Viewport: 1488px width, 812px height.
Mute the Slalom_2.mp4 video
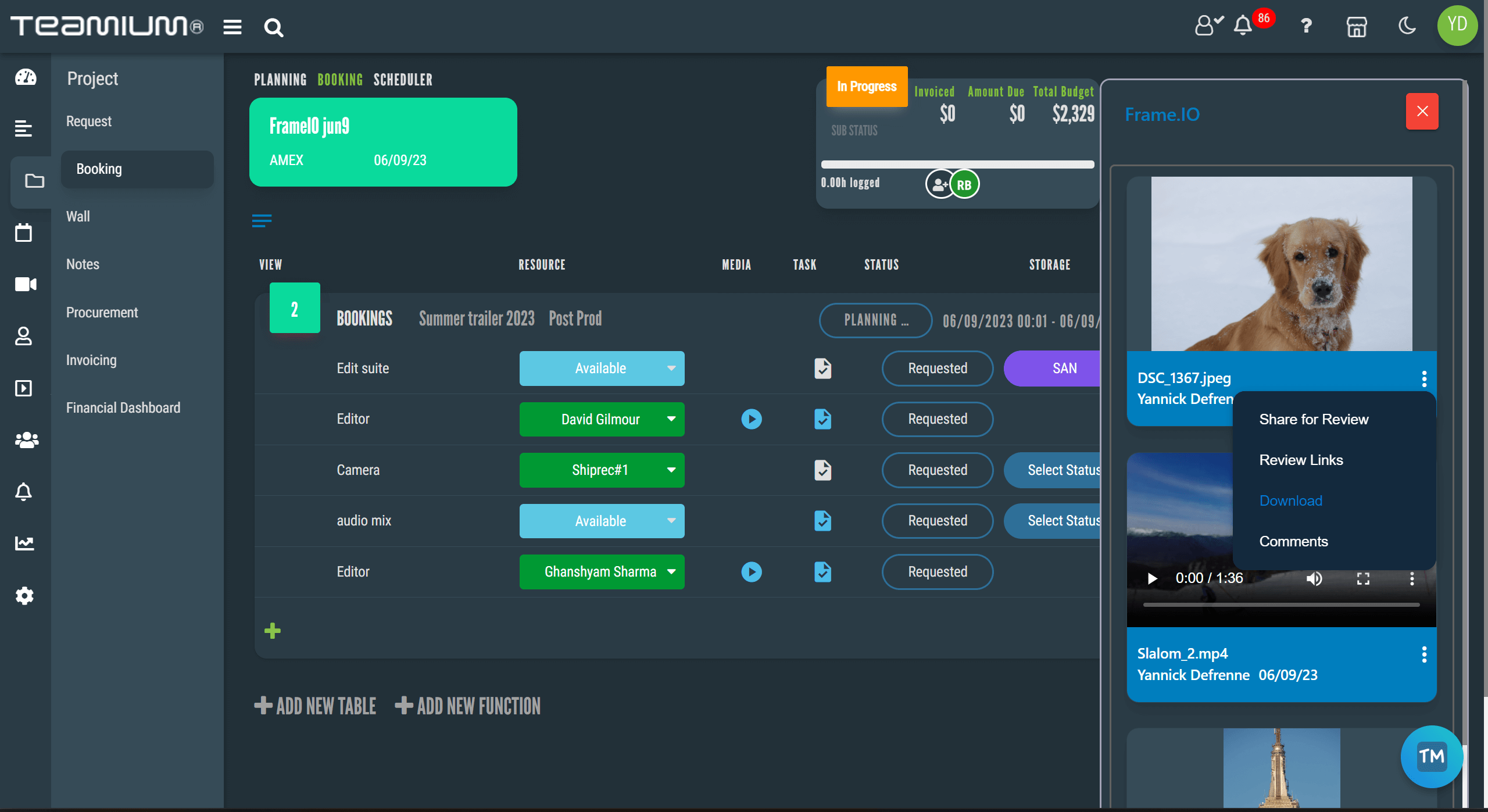coord(1314,578)
